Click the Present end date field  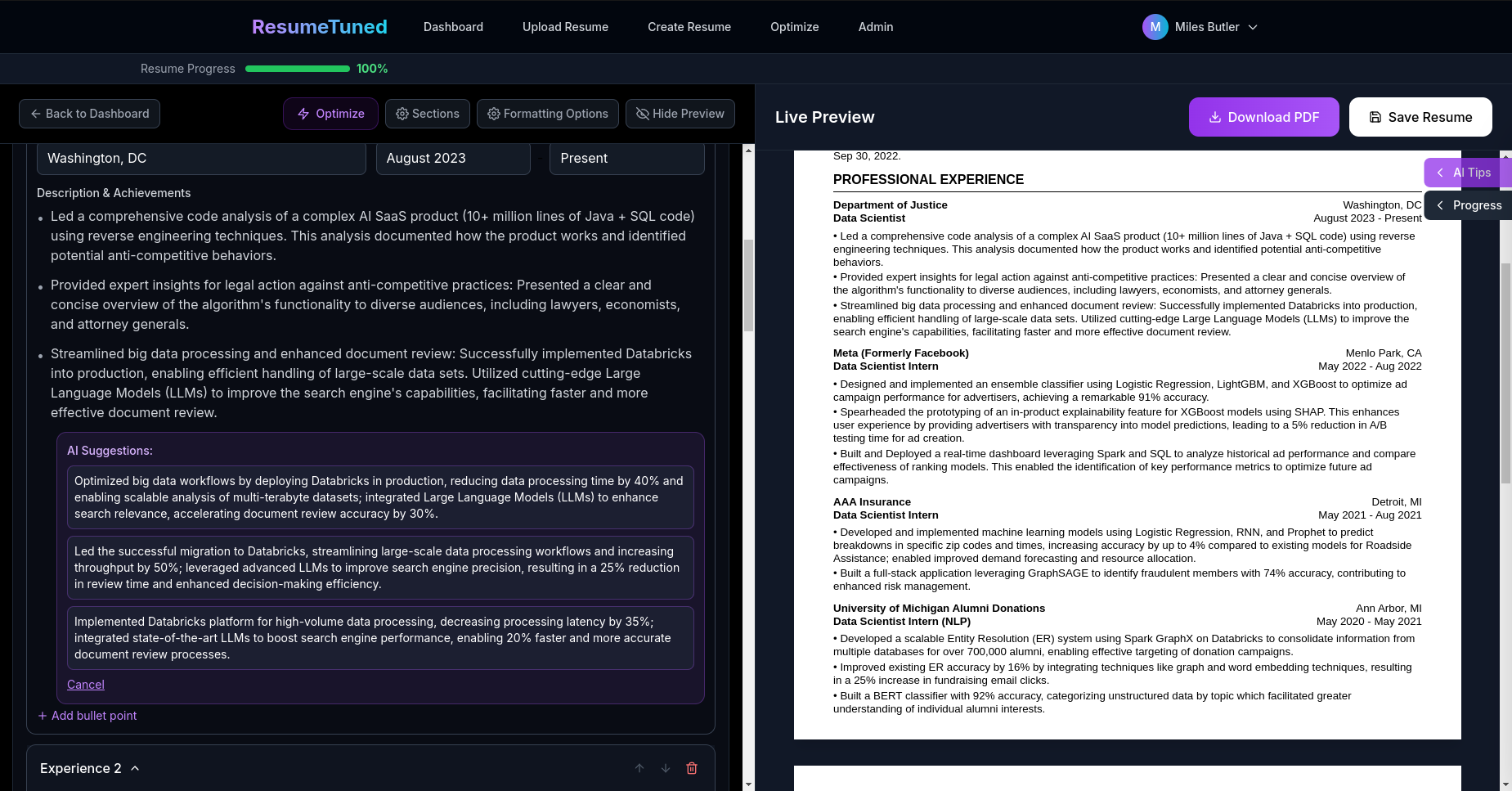point(626,158)
